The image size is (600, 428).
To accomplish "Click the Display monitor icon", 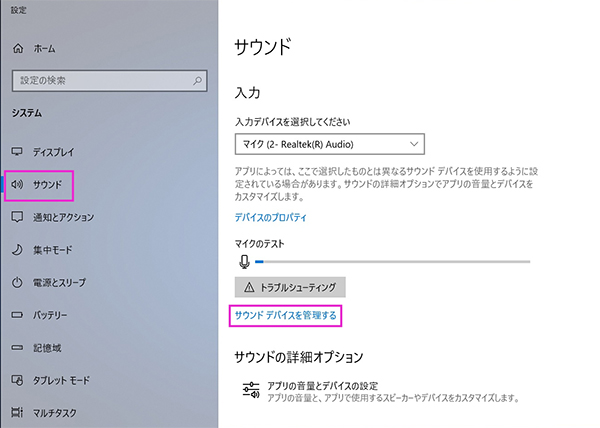I will point(16,152).
